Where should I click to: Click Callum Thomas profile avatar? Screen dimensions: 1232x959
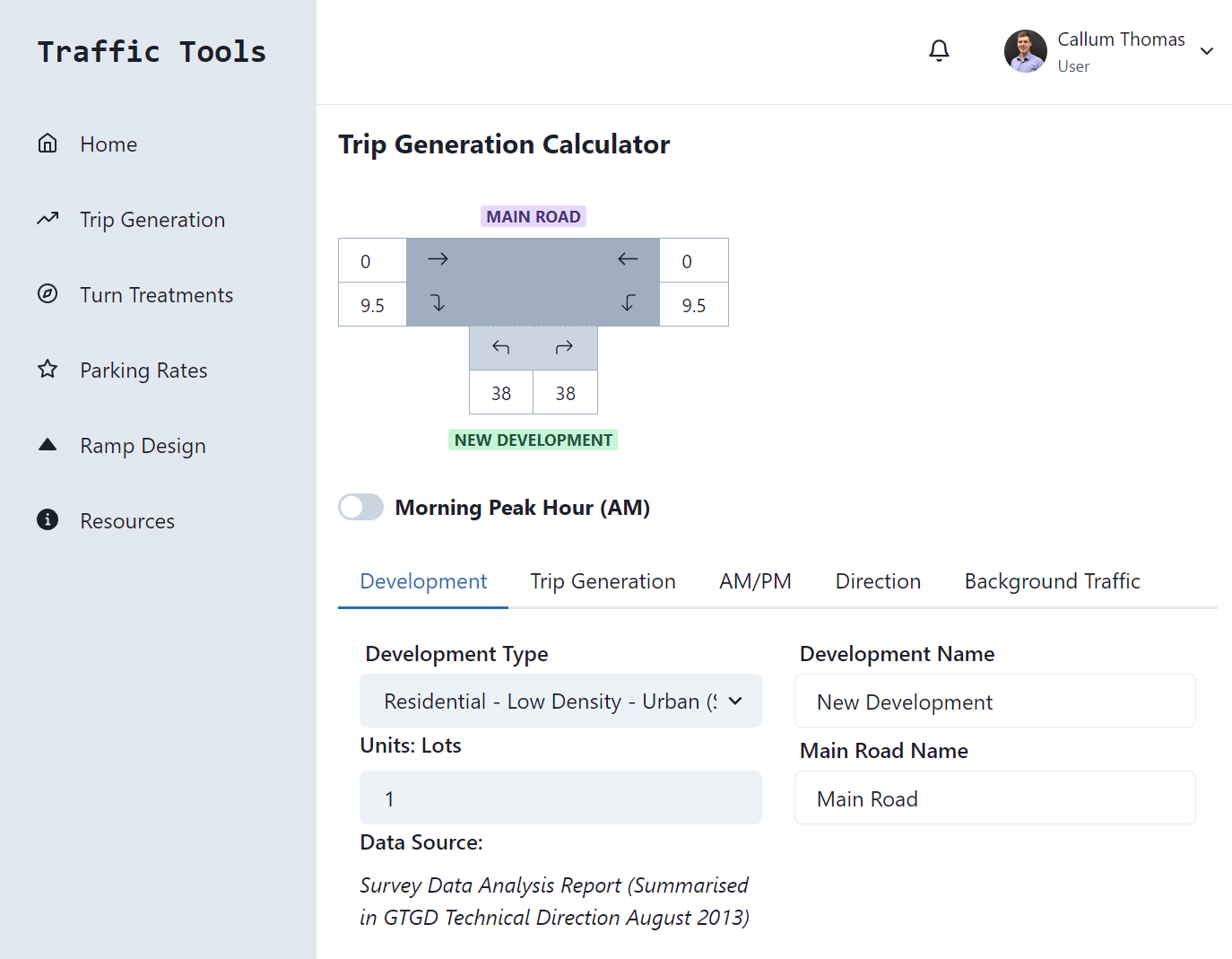[1026, 51]
